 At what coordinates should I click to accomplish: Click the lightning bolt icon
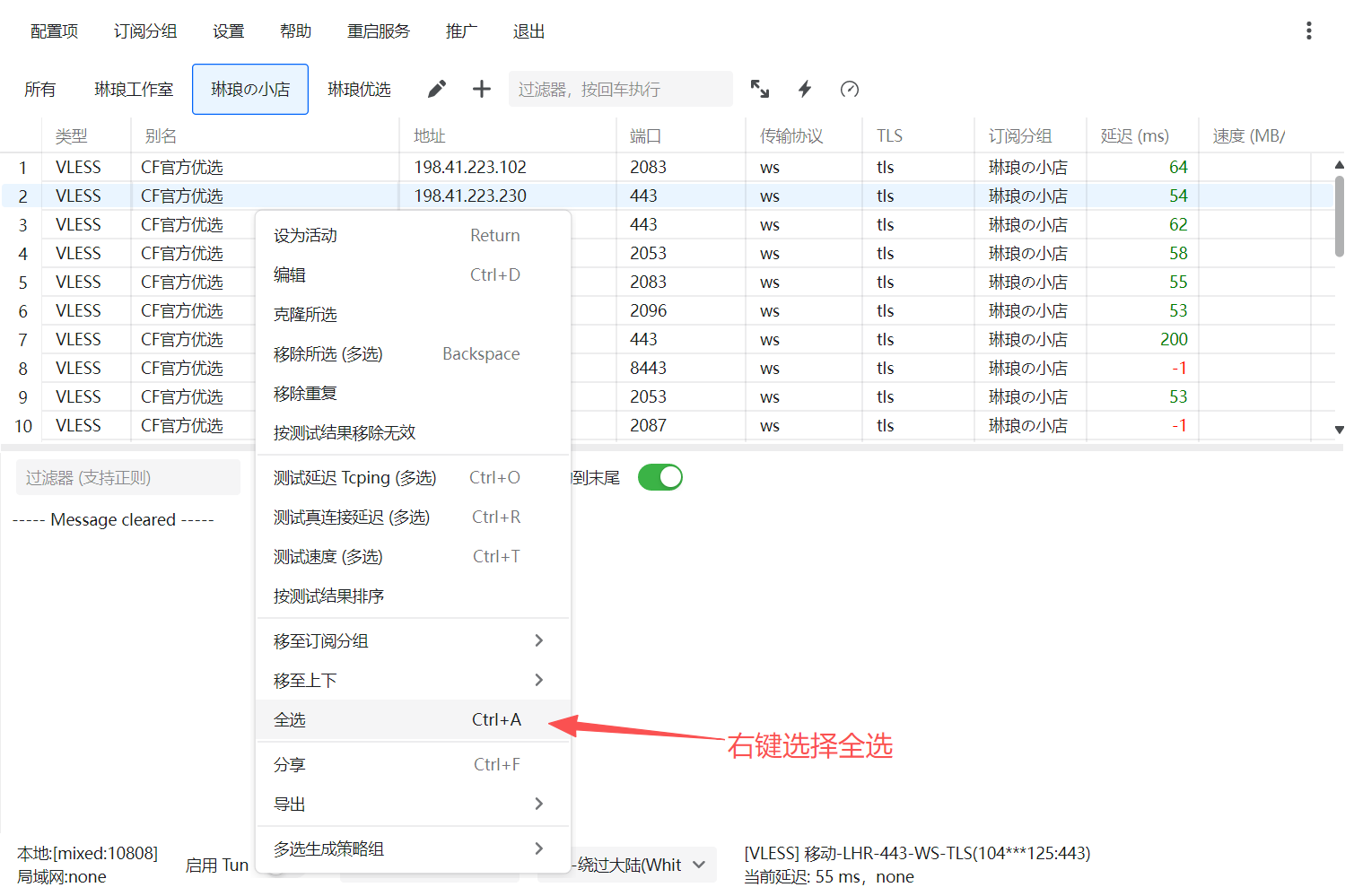[x=805, y=89]
